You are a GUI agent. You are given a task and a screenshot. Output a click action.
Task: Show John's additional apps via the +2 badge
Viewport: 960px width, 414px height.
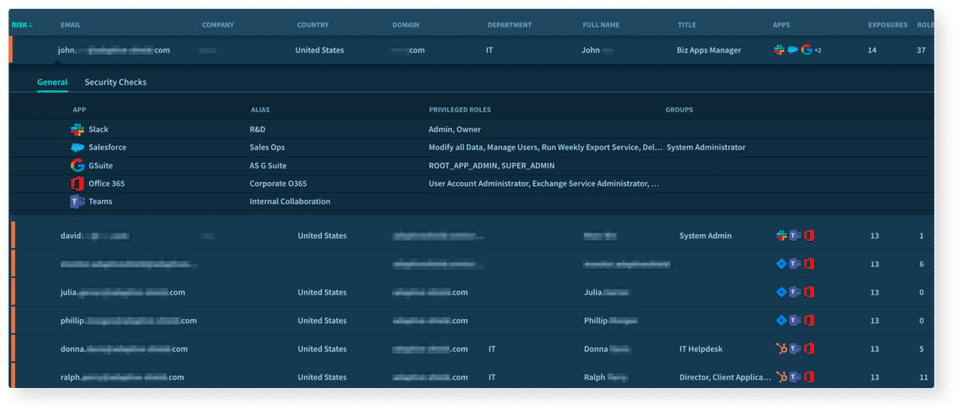point(818,50)
